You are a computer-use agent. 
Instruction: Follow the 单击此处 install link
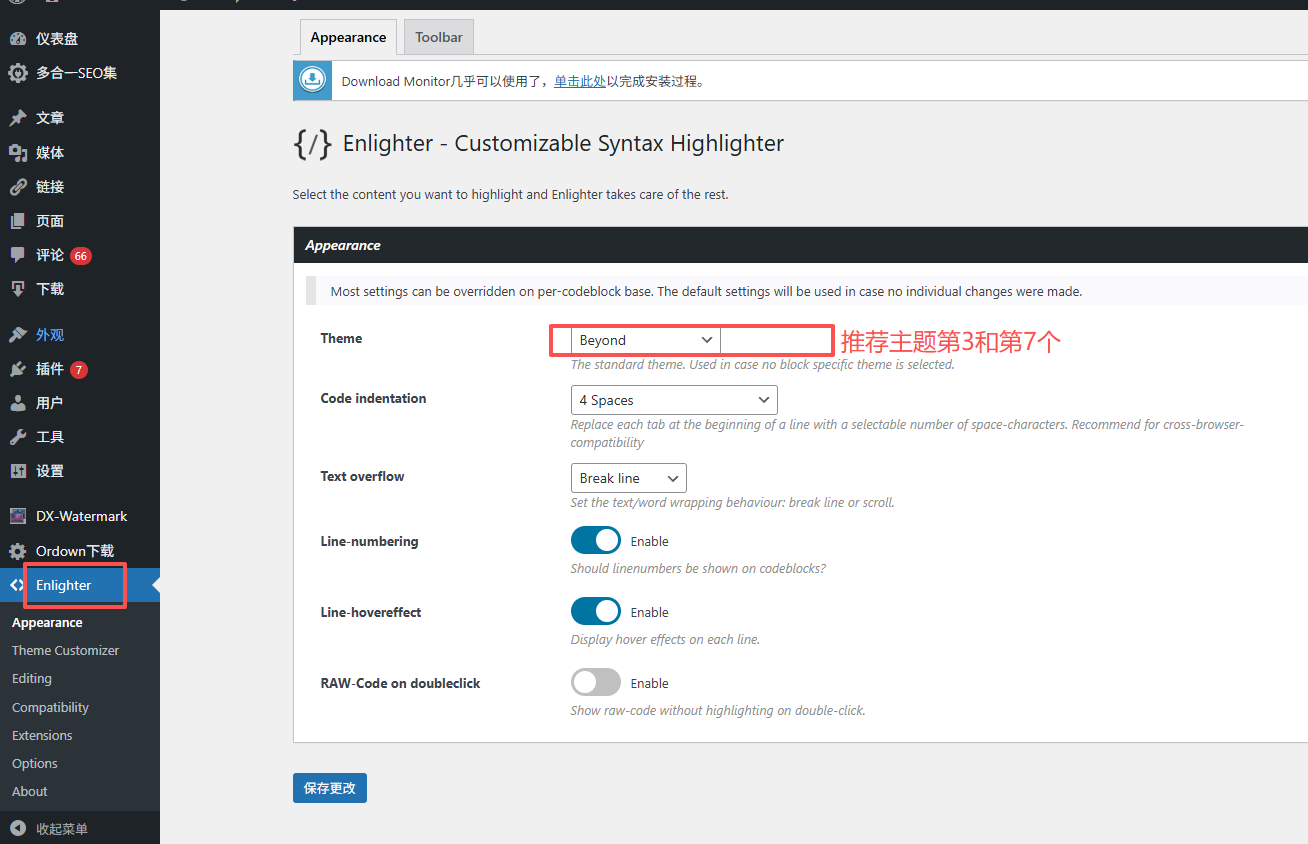(x=580, y=82)
